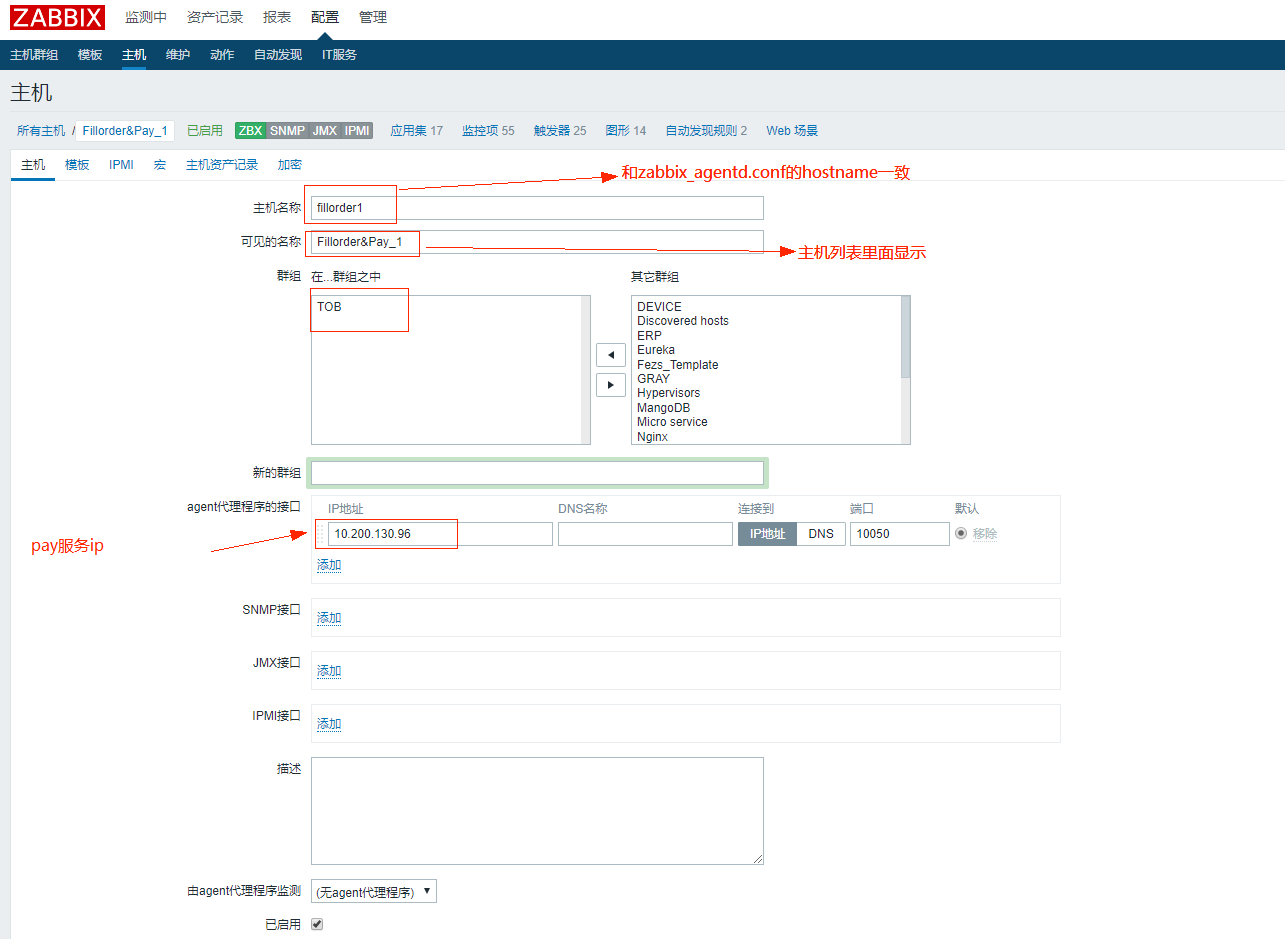Click 添加 for JMX接口

pos(329,671)
